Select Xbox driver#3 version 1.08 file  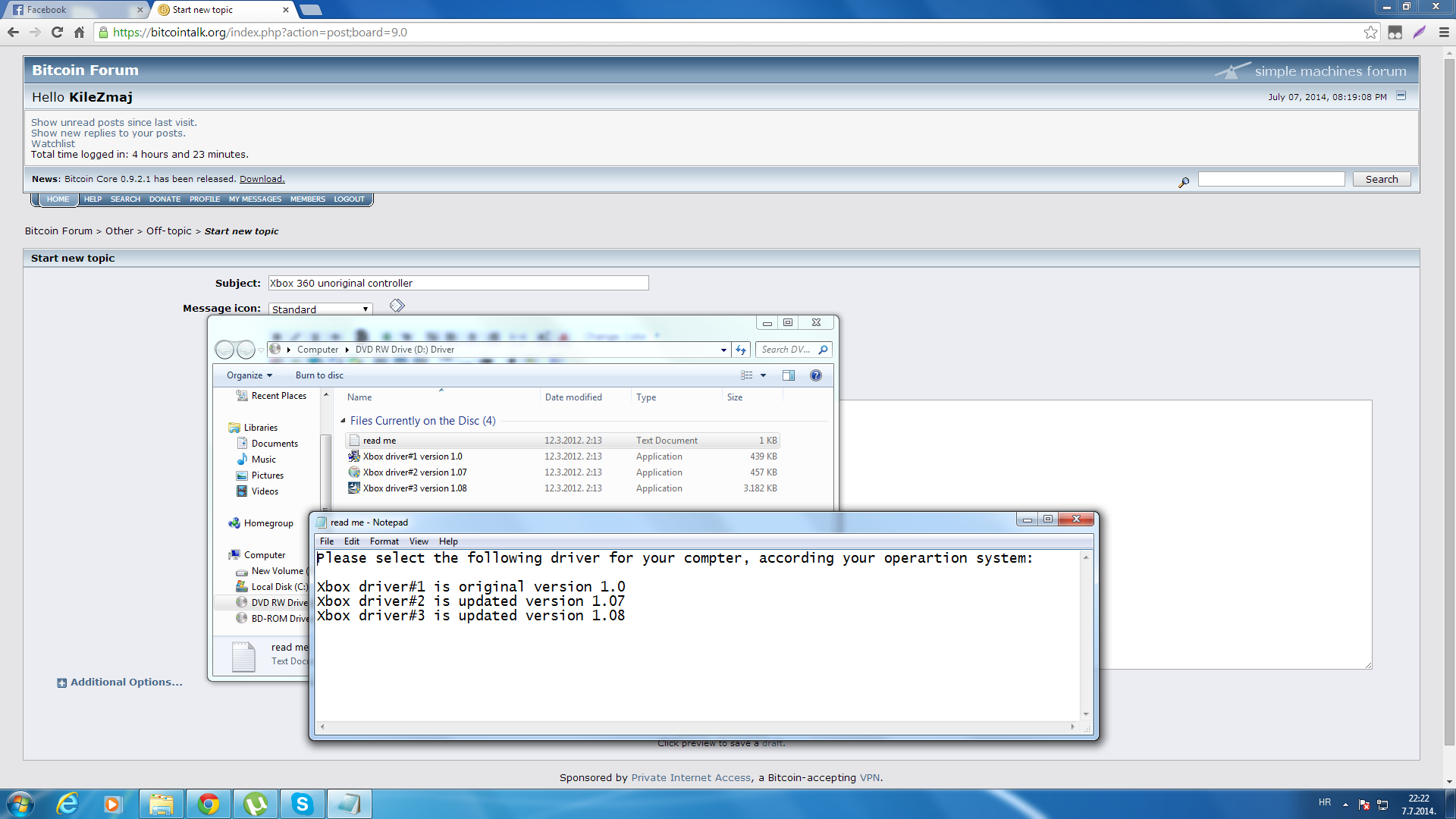click(x=415, y=488)
